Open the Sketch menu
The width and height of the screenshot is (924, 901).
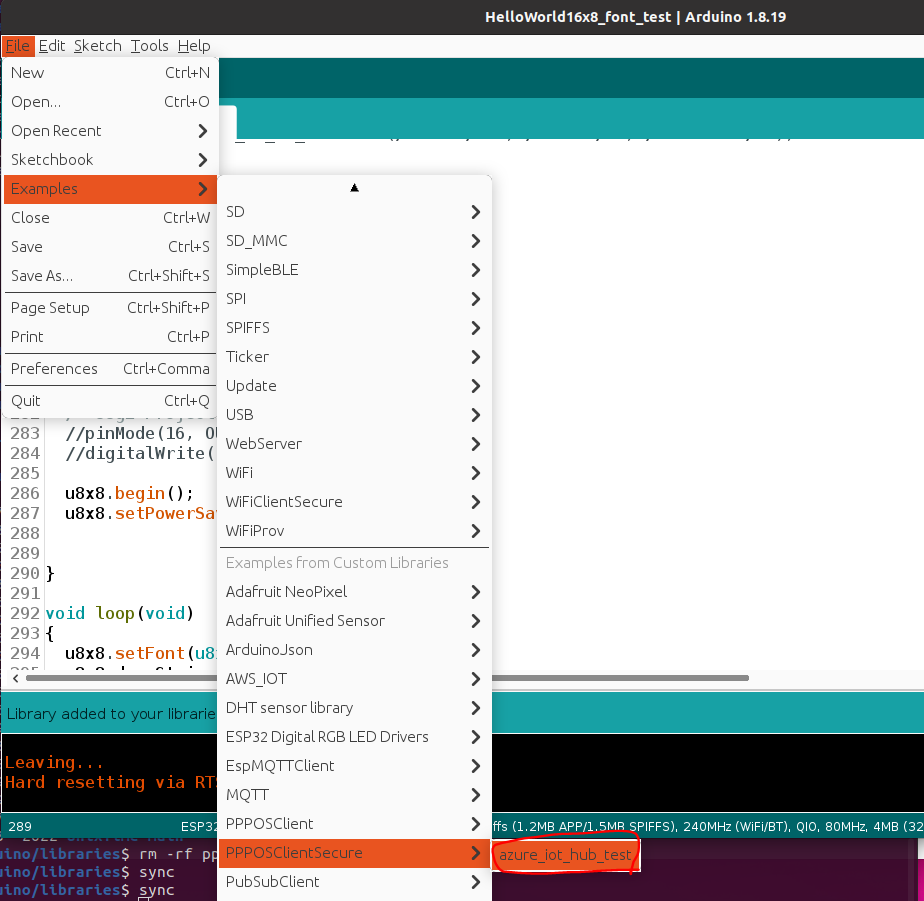click(98, 46)
